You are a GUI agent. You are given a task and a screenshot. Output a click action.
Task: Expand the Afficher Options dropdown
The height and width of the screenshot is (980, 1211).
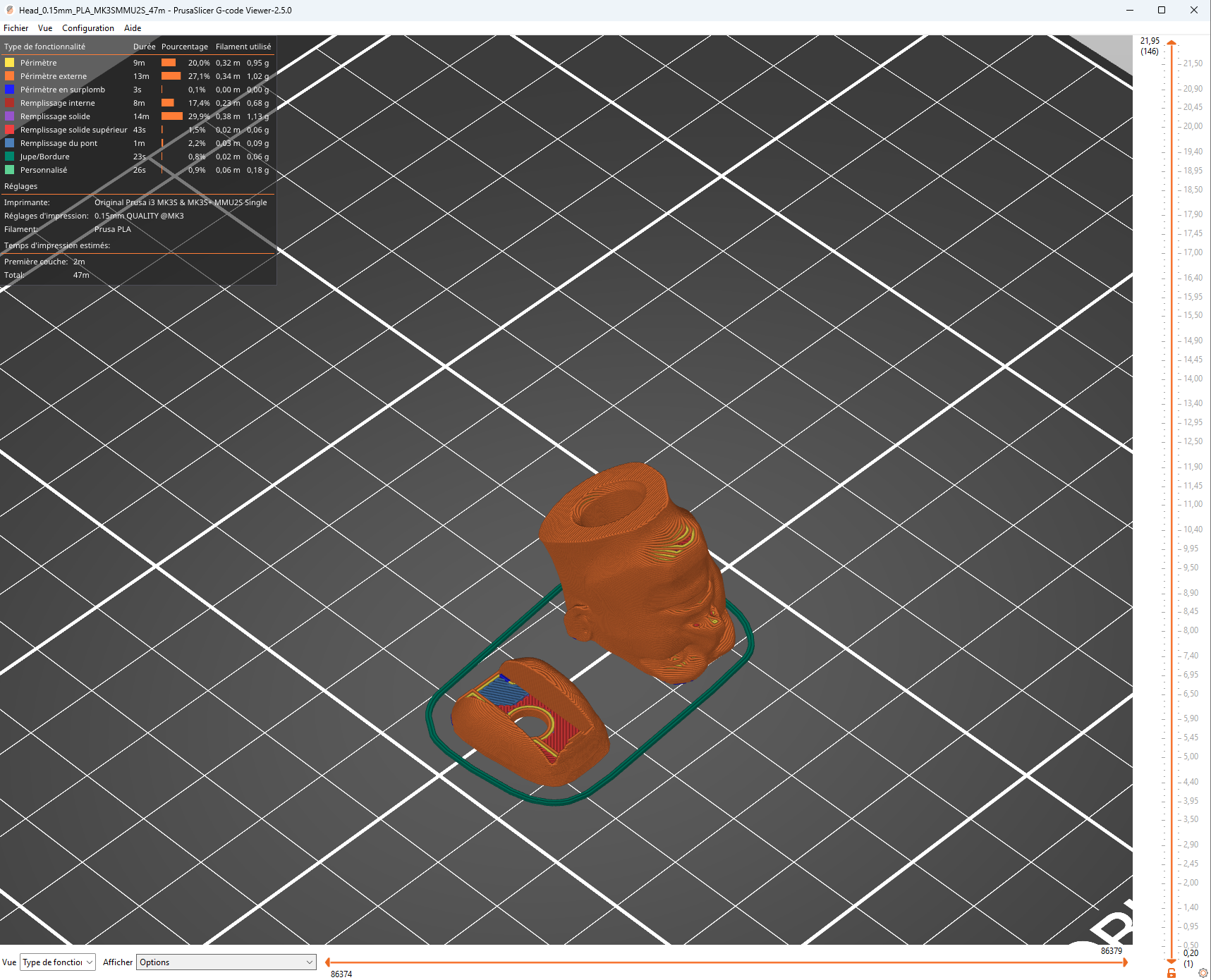226,962
